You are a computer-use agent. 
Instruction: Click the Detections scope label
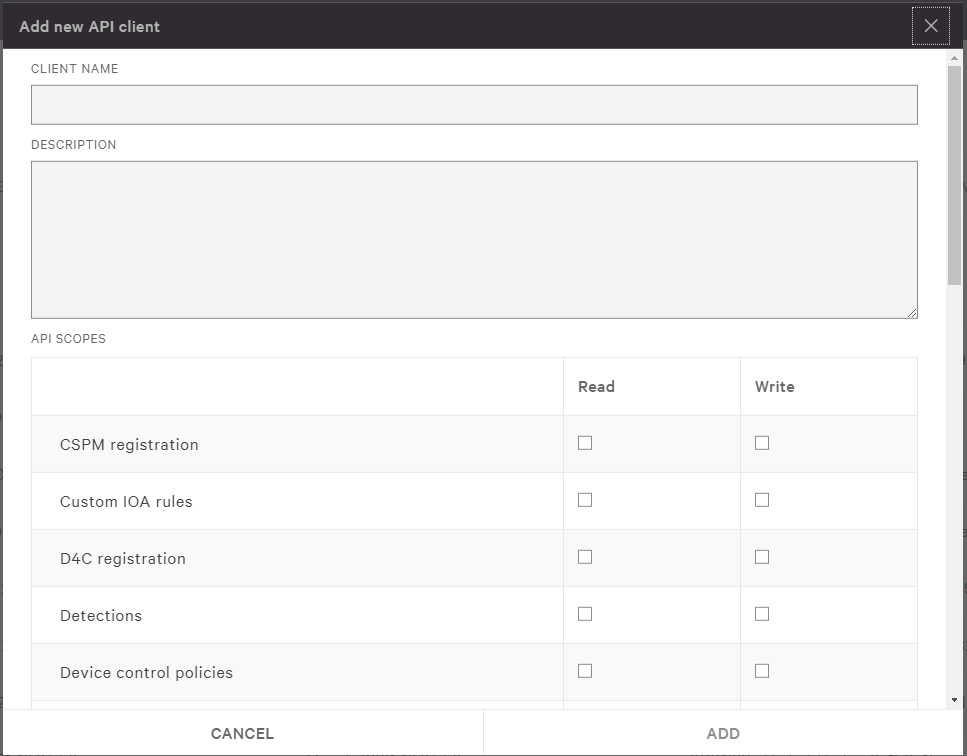click(101, 615)
